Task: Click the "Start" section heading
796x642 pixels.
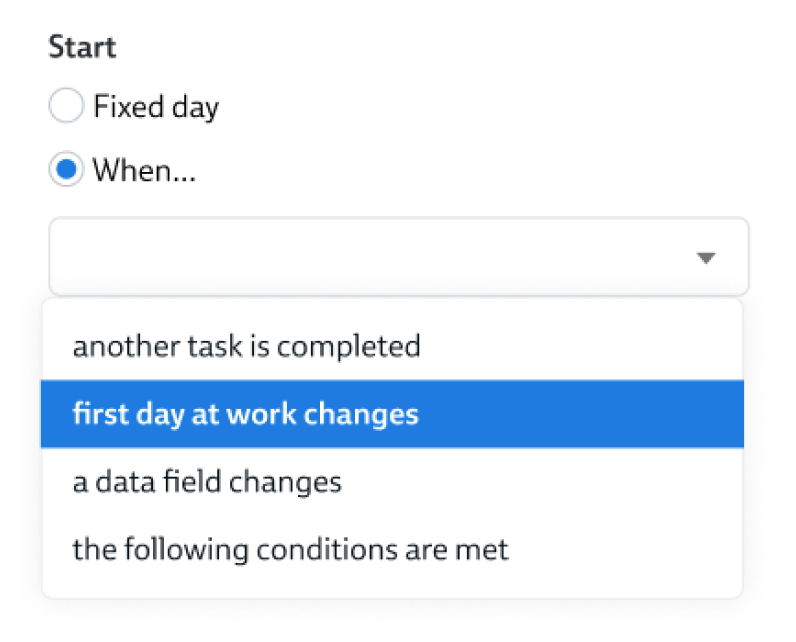Action: pyautogui.click(x=82, y=47)
